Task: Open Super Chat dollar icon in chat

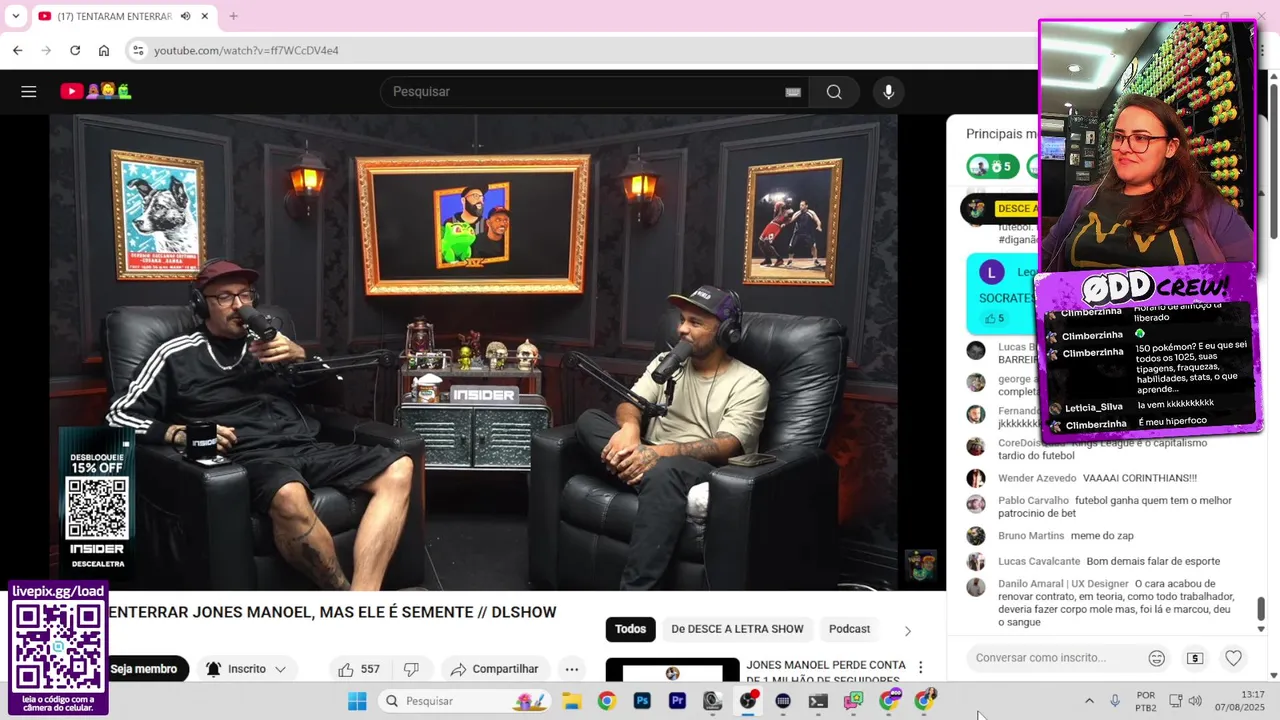Action: coord(1195,658)
